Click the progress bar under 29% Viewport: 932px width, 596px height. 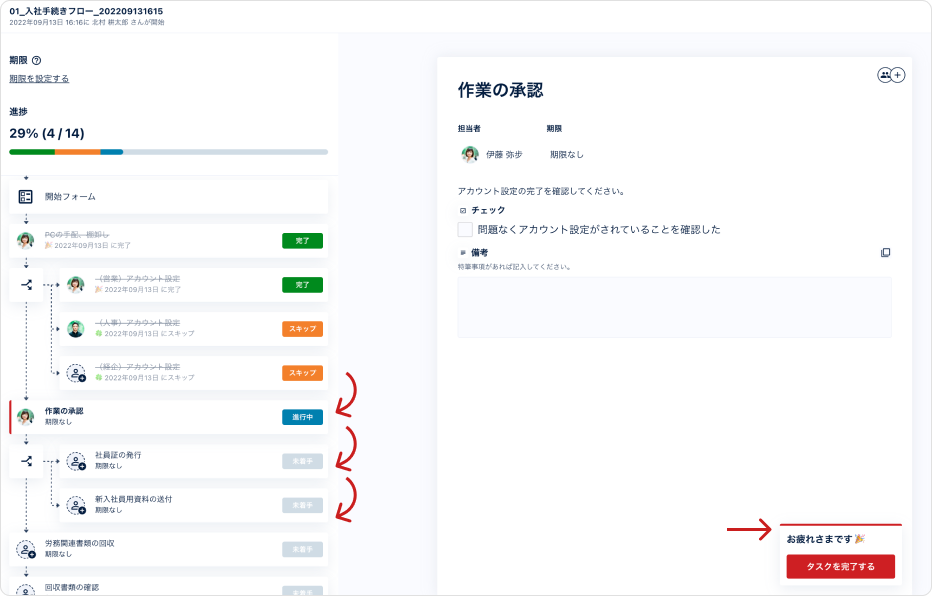[168, 152]
